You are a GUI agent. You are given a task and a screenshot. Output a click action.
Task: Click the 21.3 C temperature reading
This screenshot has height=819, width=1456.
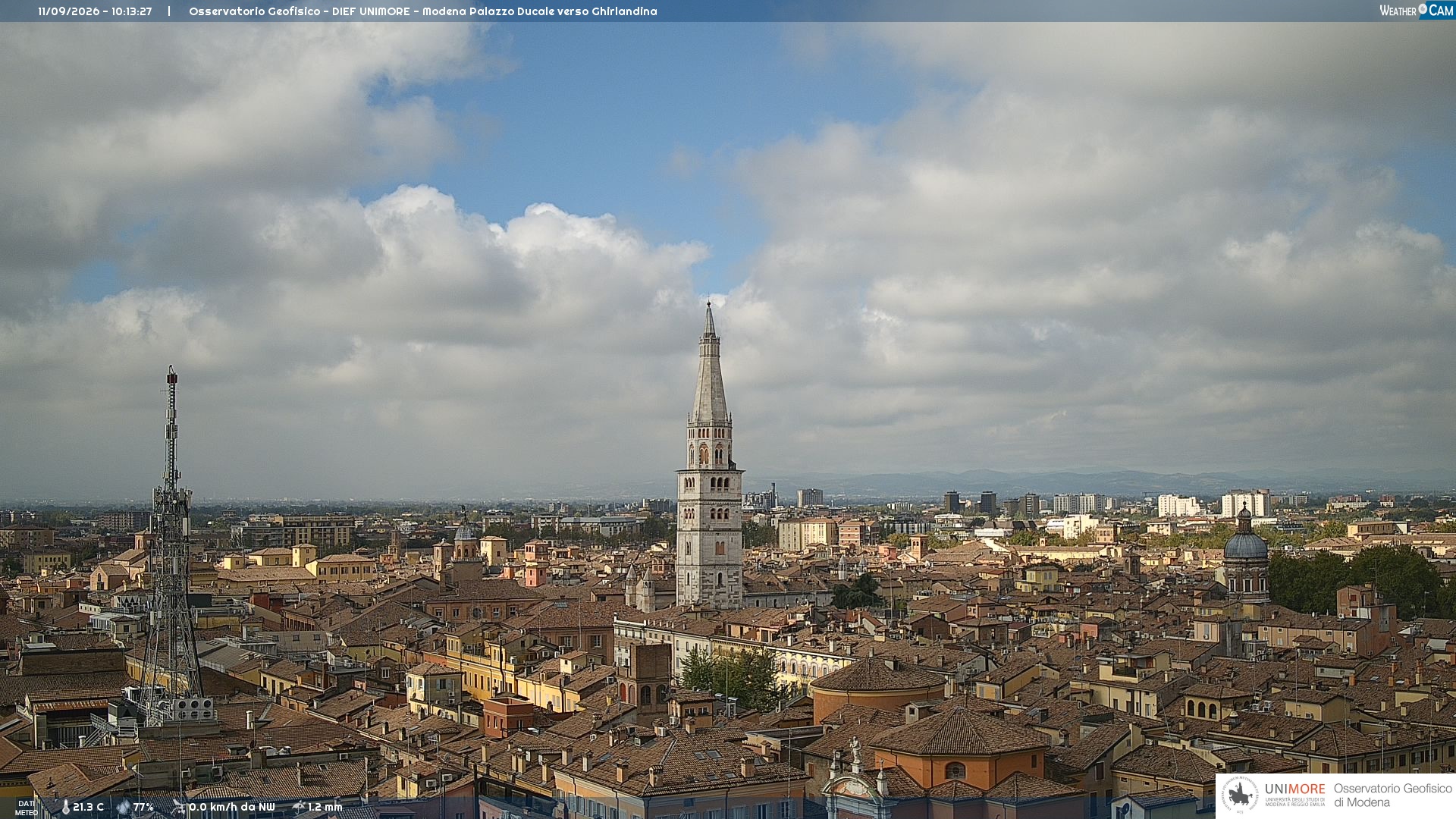tap(88, 808)
